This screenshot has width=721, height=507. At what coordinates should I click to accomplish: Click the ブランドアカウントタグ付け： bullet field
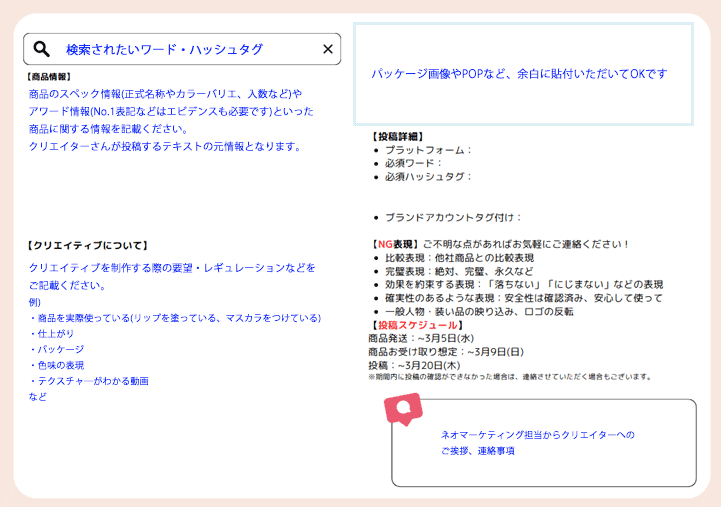(454, 217)
